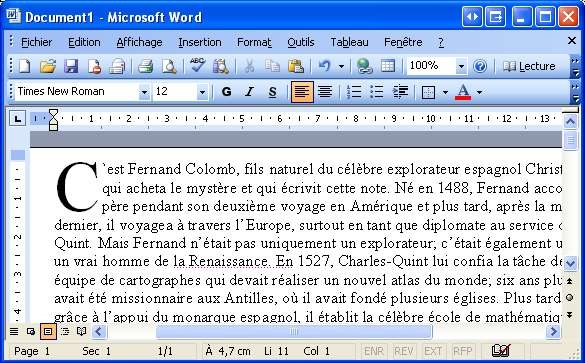Switch to Reading layout view button
585x363 pixels.
81,331
